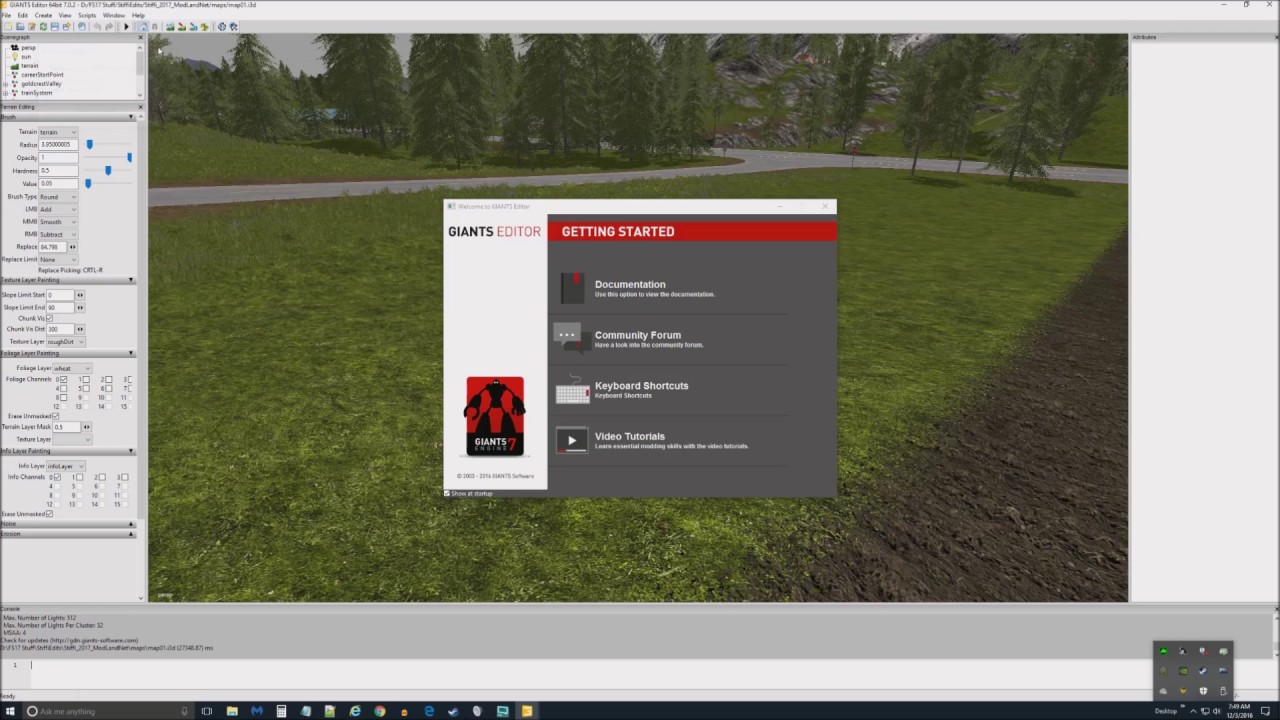Click Documentation link in welcome dialog
Viewport: 1280px width, 720px height.
tap(630, 284)
